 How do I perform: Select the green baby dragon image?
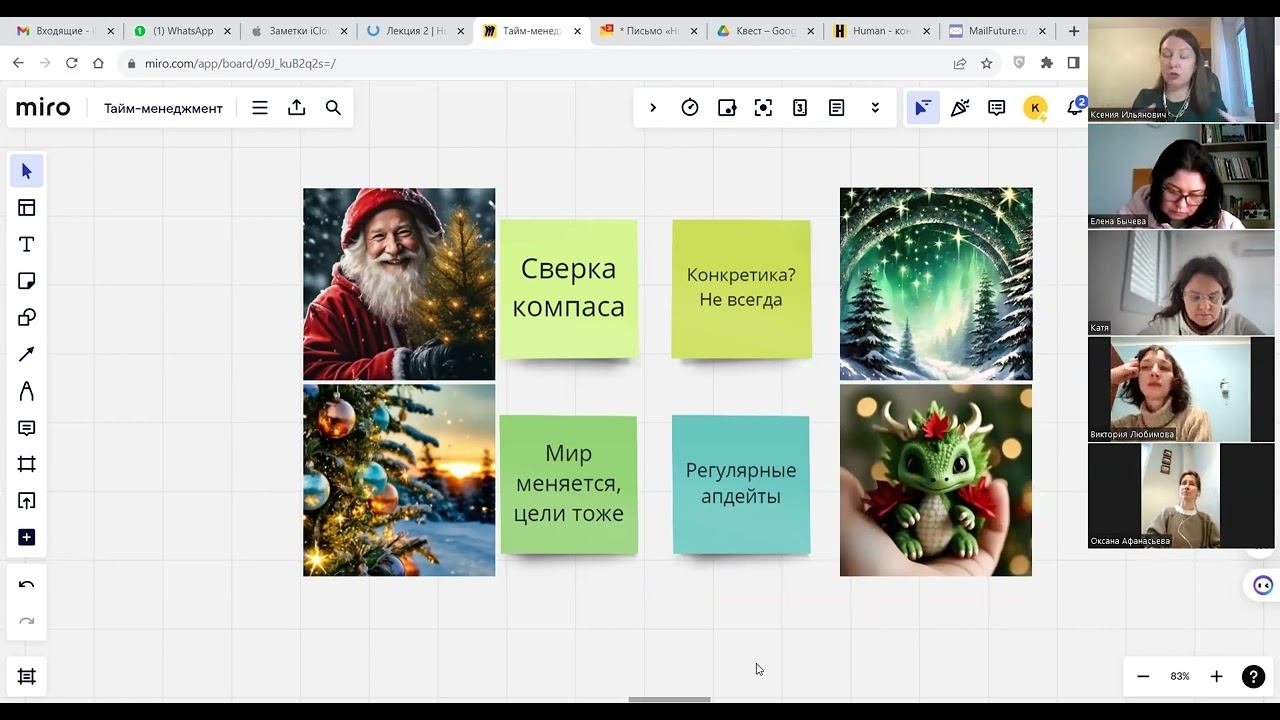pyautogui.click(x=936, y=480)
